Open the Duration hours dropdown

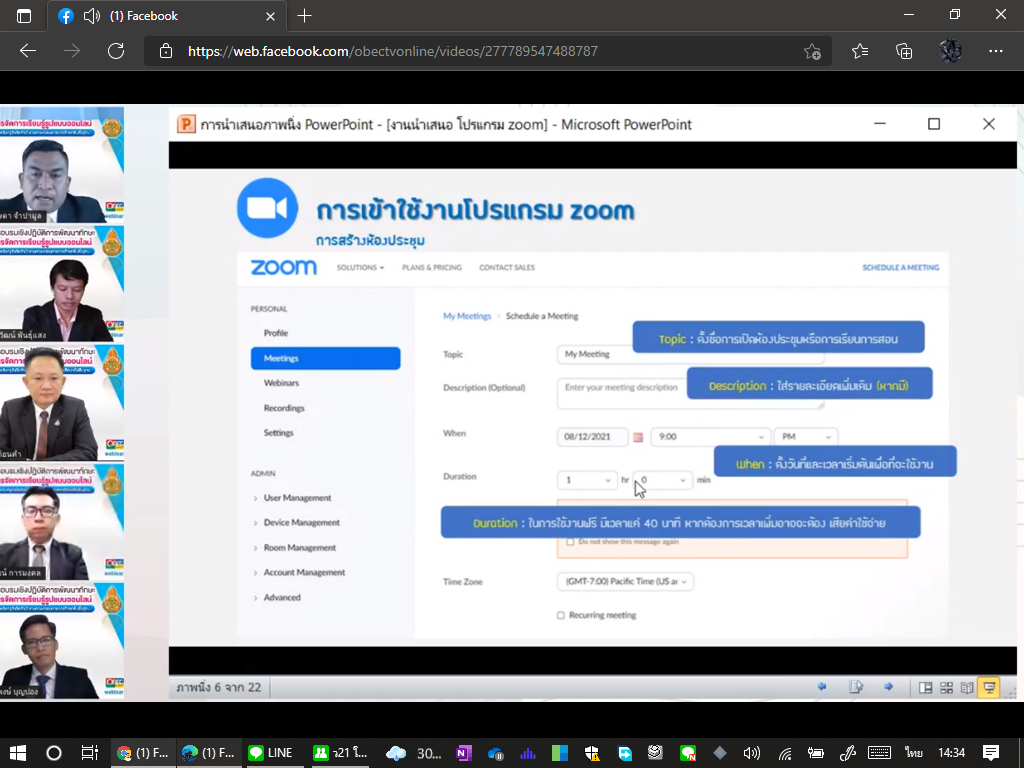pyautogui.click(x=586, y=480)
